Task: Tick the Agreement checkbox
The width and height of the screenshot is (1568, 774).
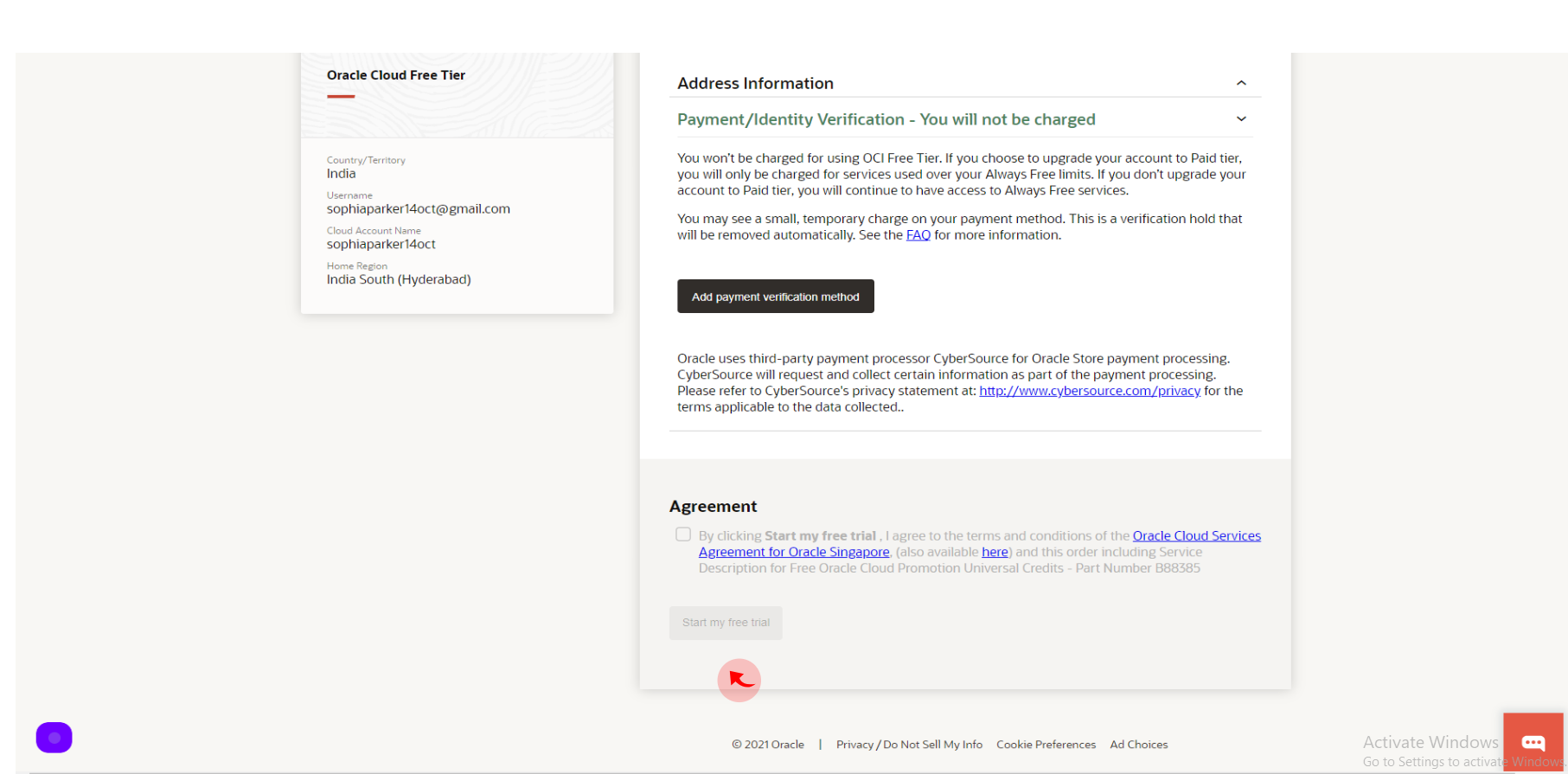Action: pos(683,534)
